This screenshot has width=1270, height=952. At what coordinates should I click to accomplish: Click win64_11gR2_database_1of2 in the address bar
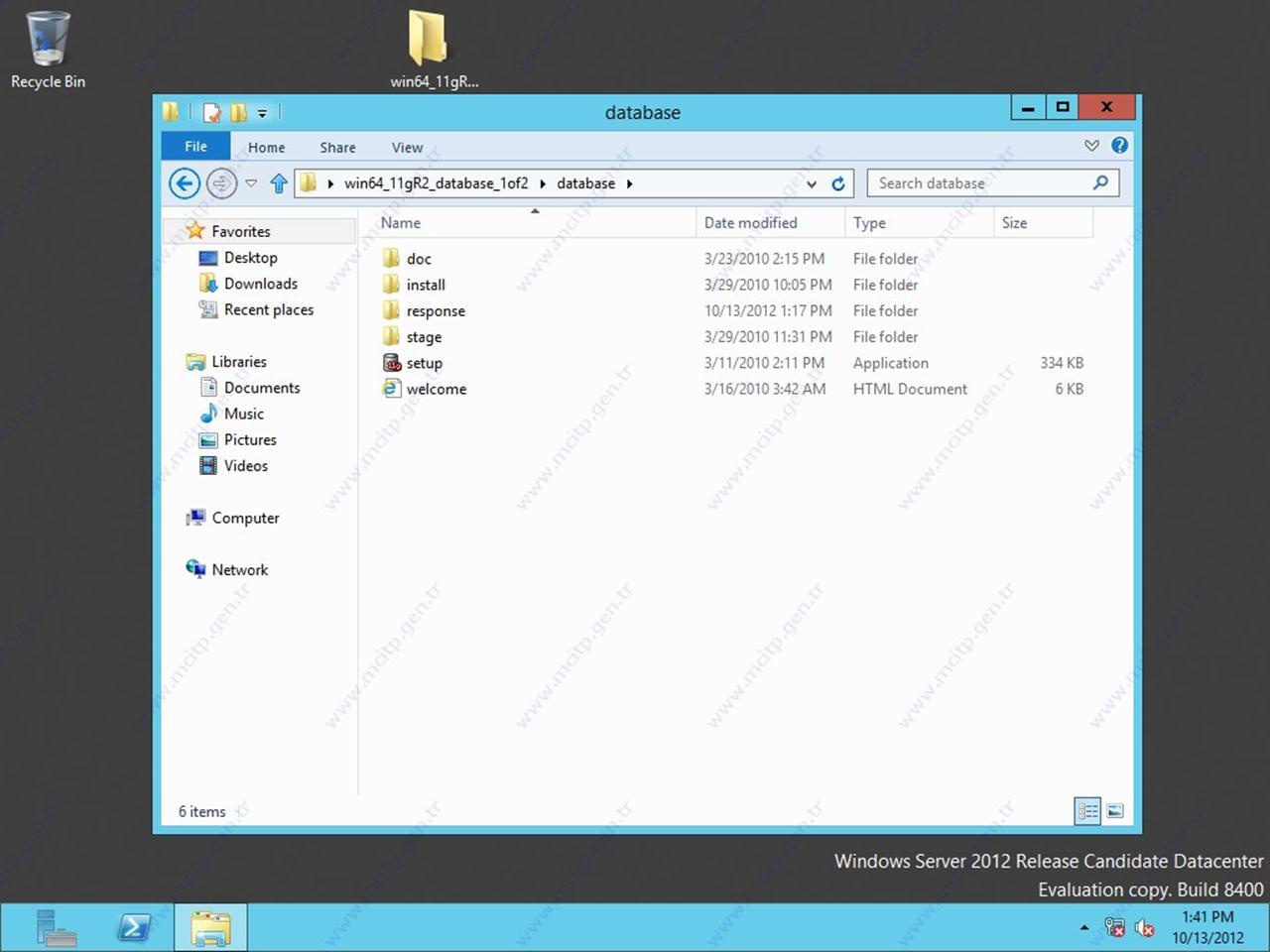coord(436,183)
